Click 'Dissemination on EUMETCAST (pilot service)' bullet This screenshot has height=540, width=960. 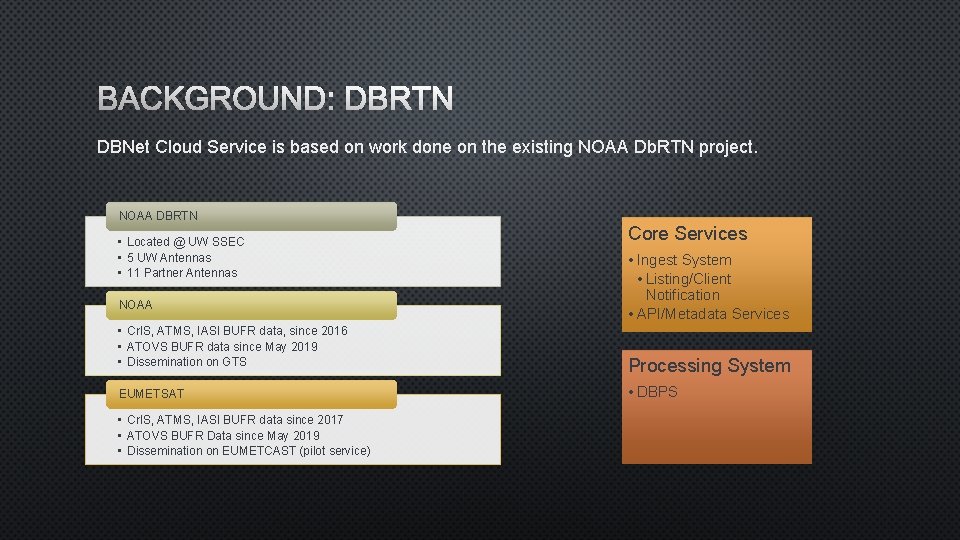click(249, 451)
